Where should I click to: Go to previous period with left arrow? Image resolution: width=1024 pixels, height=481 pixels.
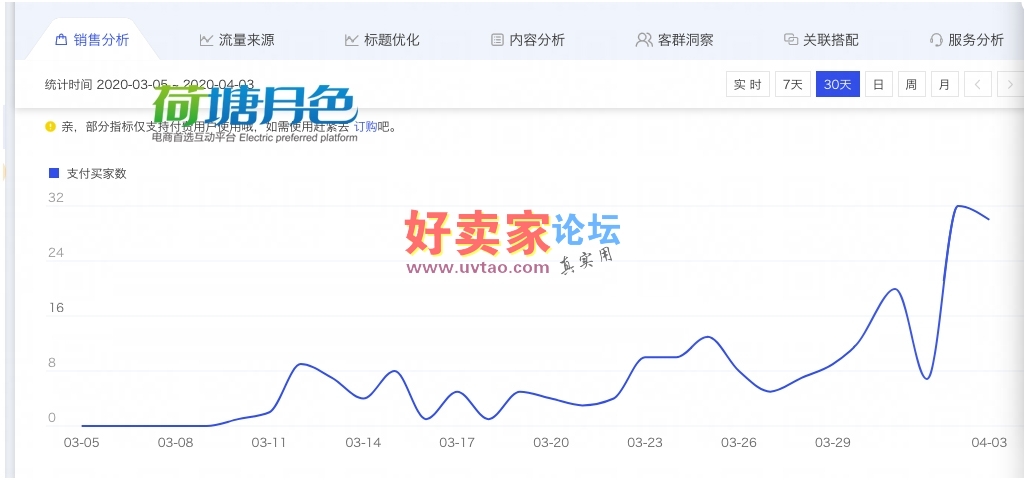click(x=978, y=85)
